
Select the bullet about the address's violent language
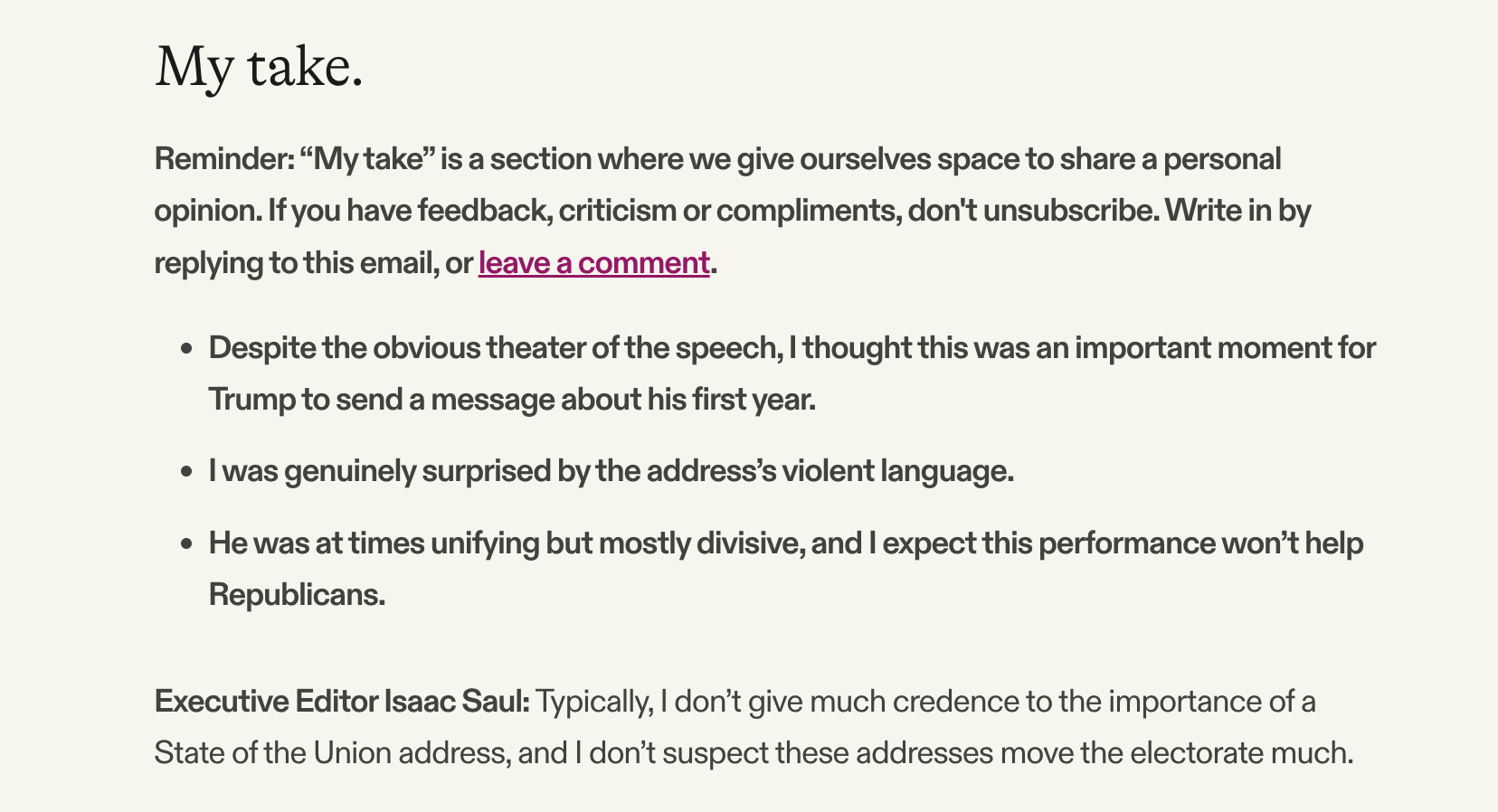(x=612, y=472)
